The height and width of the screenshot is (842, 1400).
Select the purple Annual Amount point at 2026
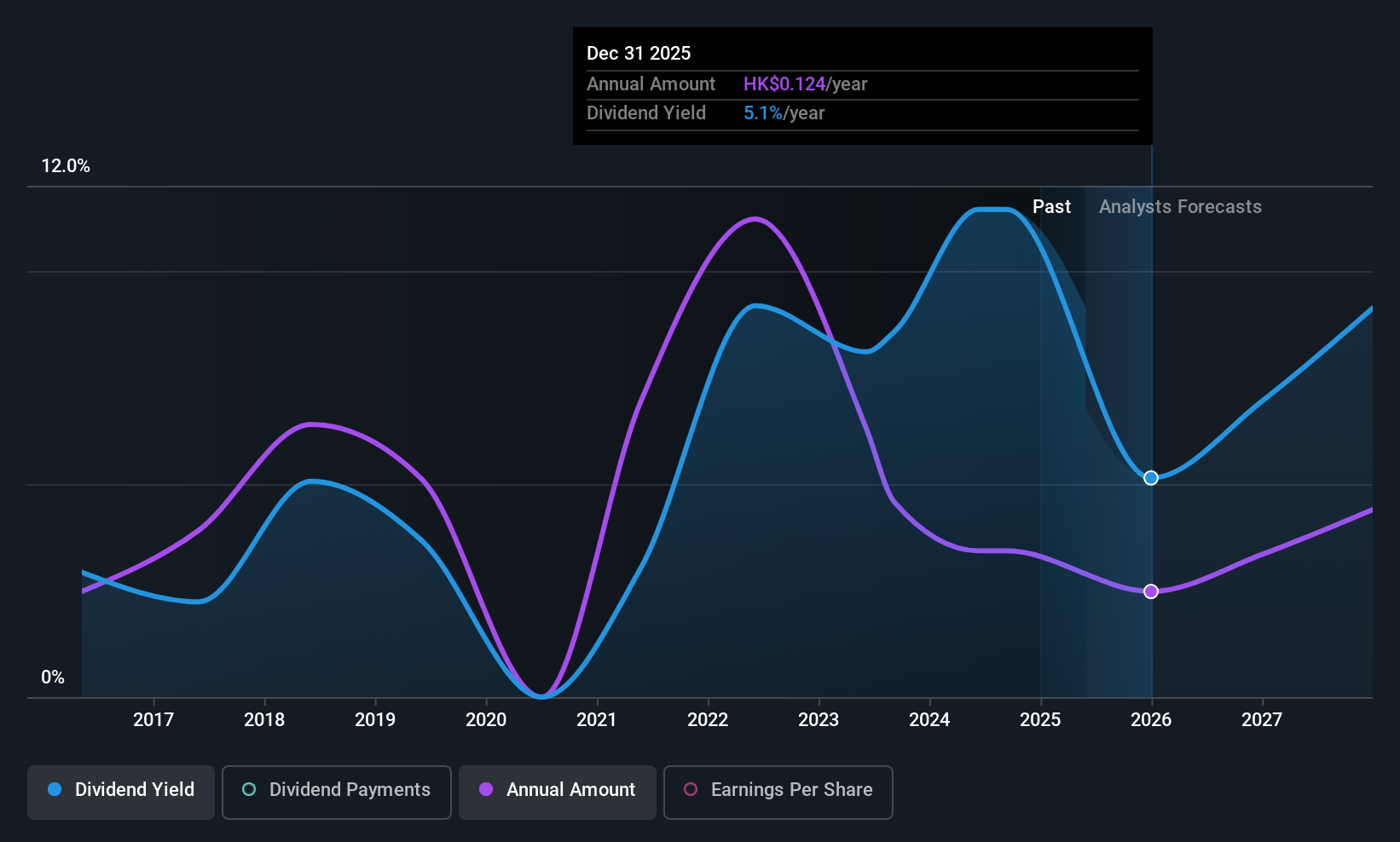pos(1151,591)
